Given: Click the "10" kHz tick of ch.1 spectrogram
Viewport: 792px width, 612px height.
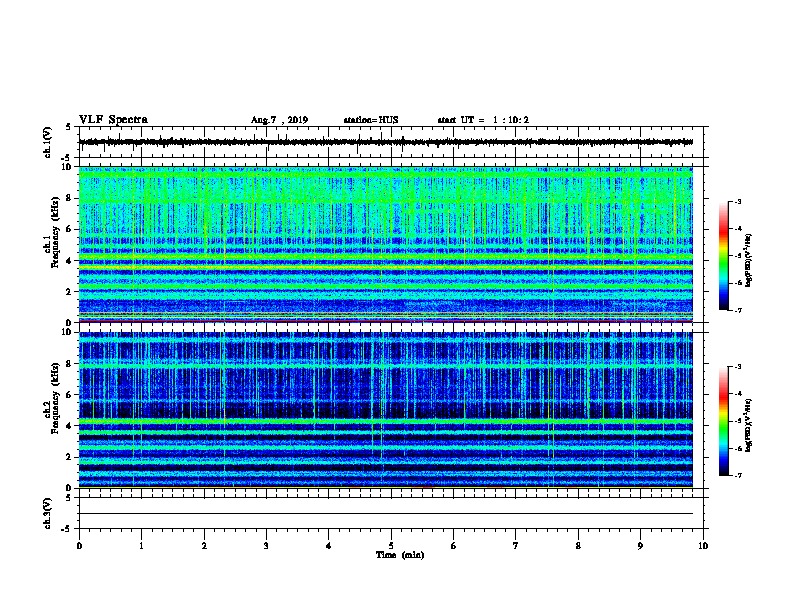Looking at the screenshot, I should click(x=68, y=167).
